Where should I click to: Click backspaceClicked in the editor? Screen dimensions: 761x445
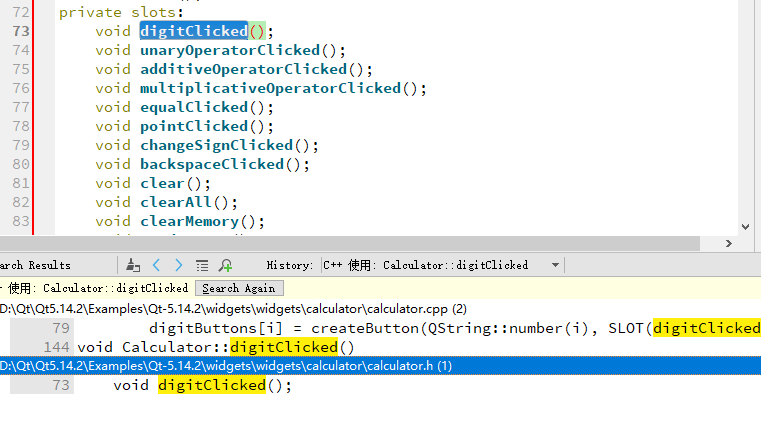212,164
